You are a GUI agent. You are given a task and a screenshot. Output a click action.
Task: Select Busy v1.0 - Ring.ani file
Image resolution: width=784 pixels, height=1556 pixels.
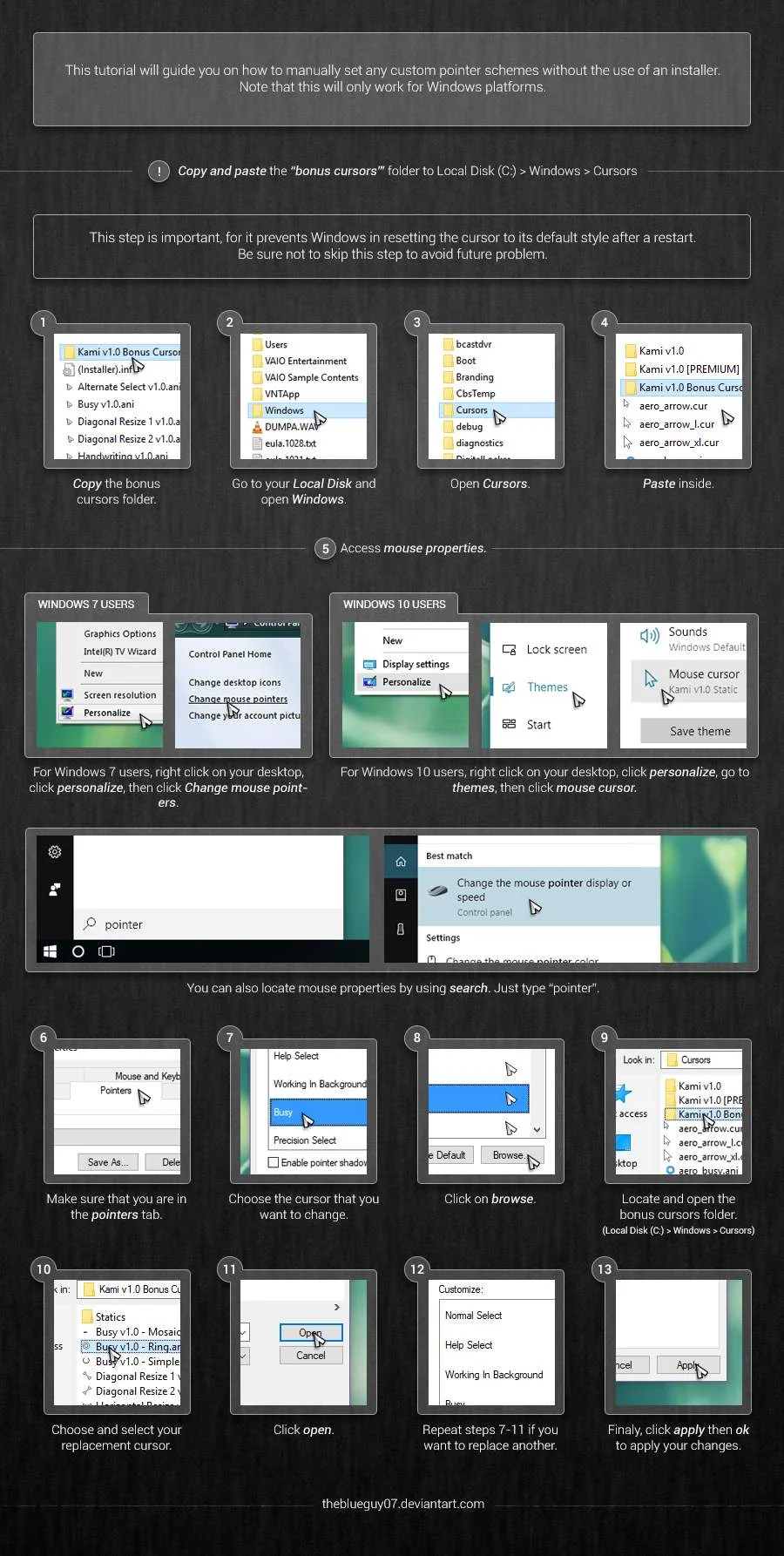pos(132,1347)
